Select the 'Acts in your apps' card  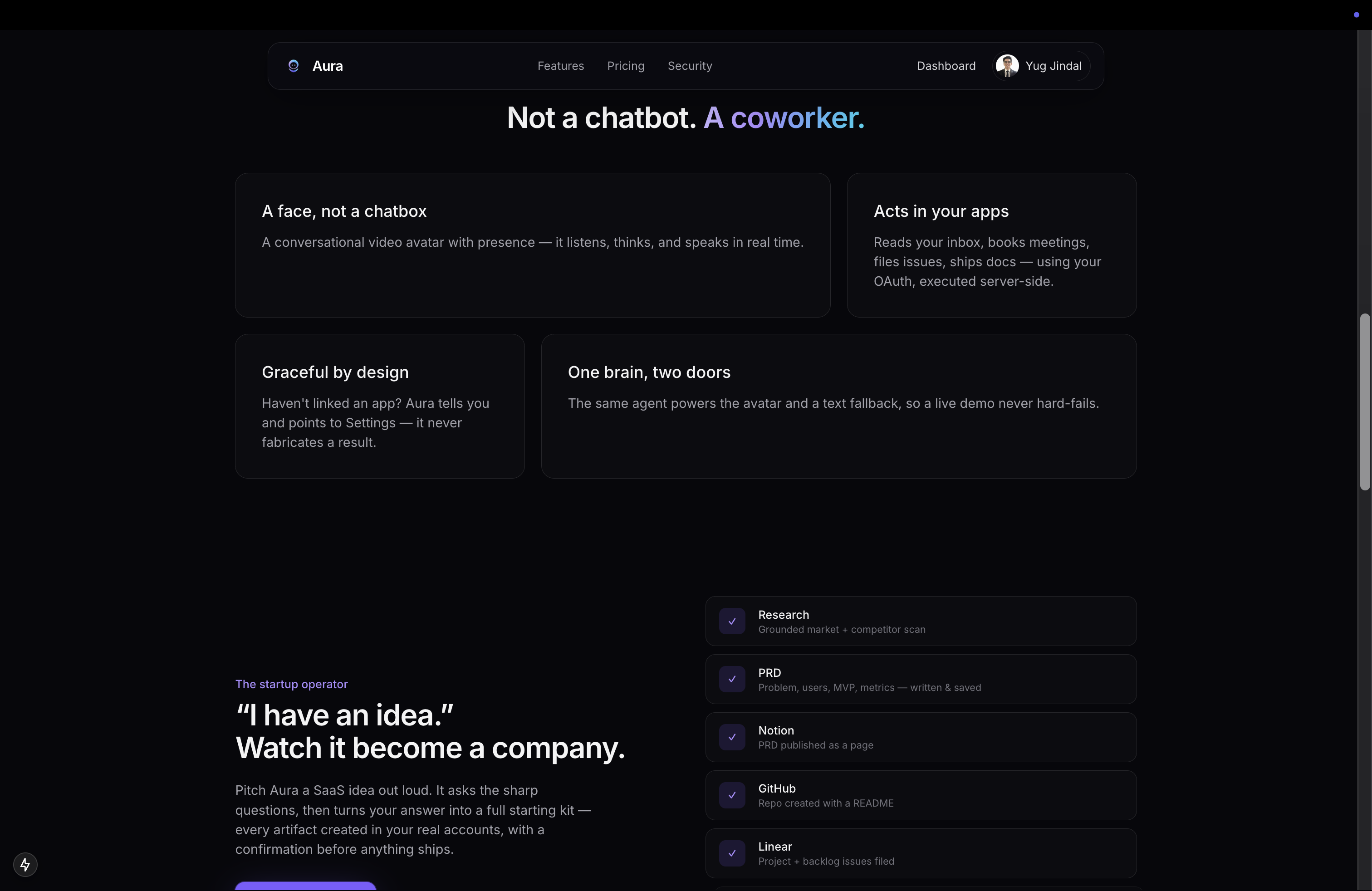tap(991, 245)
